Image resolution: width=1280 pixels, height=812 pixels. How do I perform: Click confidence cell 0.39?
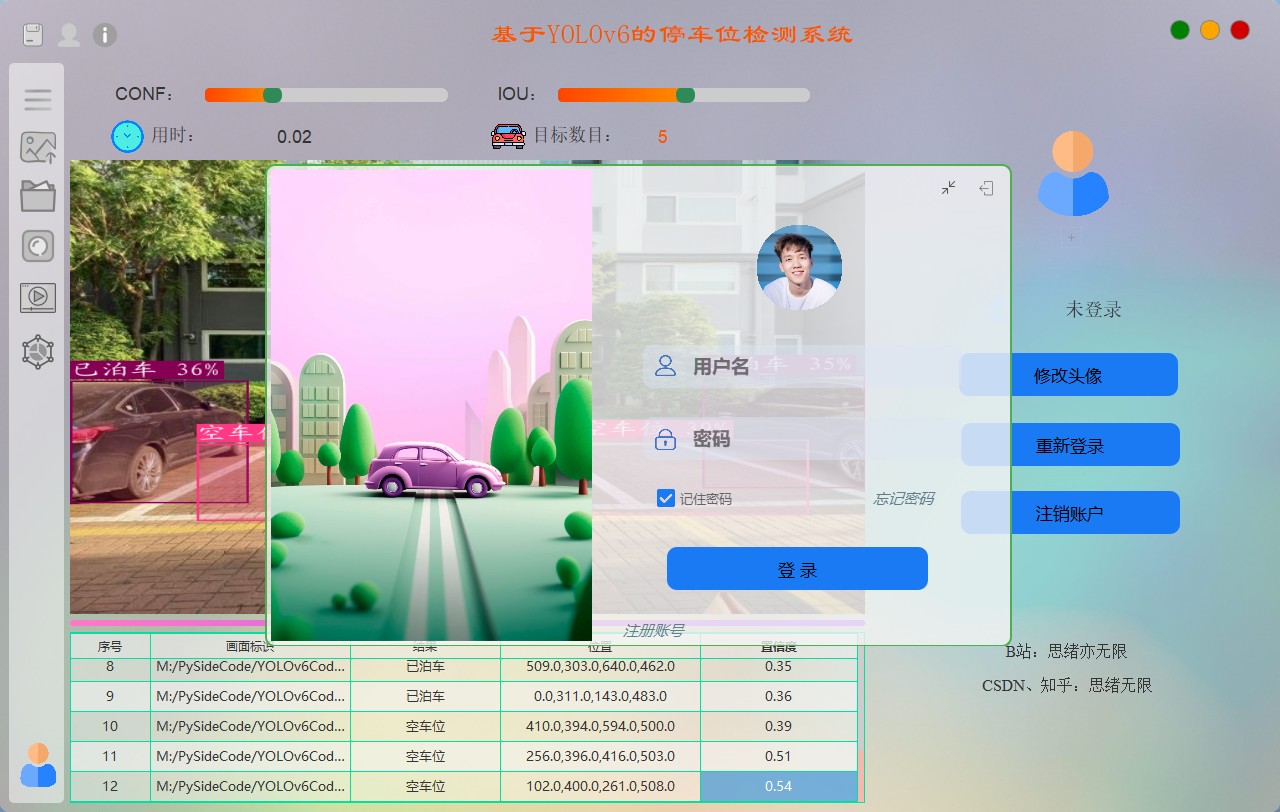coord(779,726)
